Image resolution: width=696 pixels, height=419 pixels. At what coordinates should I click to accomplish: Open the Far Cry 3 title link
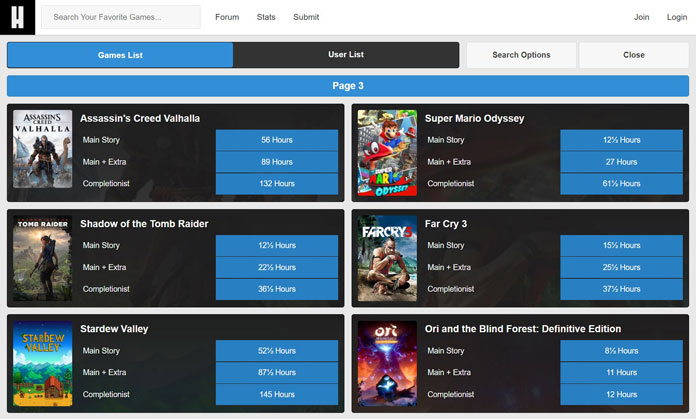point(446,224)
